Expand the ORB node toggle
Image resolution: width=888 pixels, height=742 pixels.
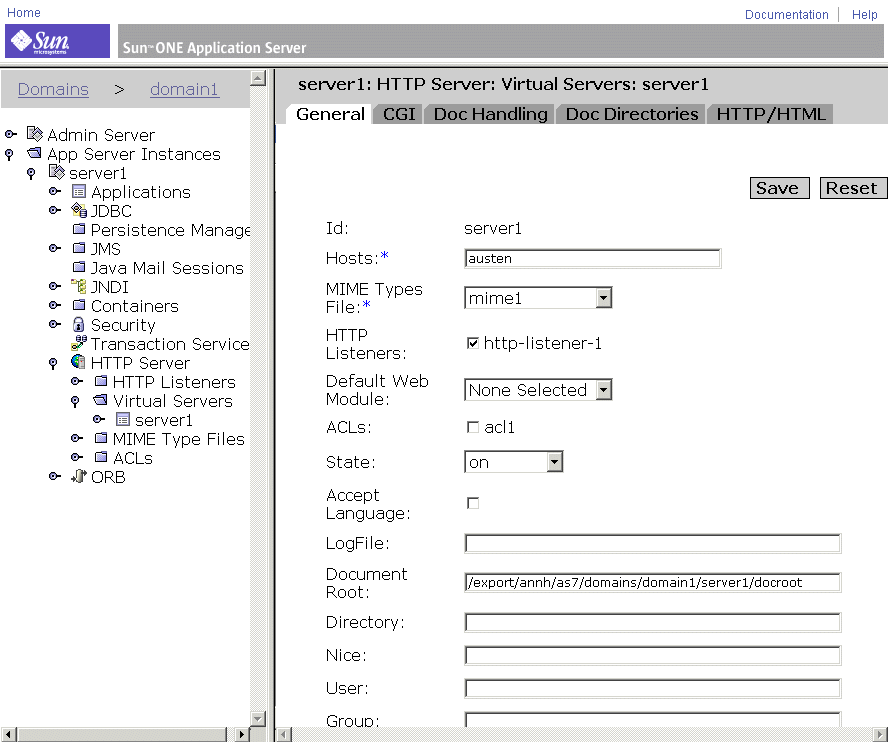pos(55,476)
